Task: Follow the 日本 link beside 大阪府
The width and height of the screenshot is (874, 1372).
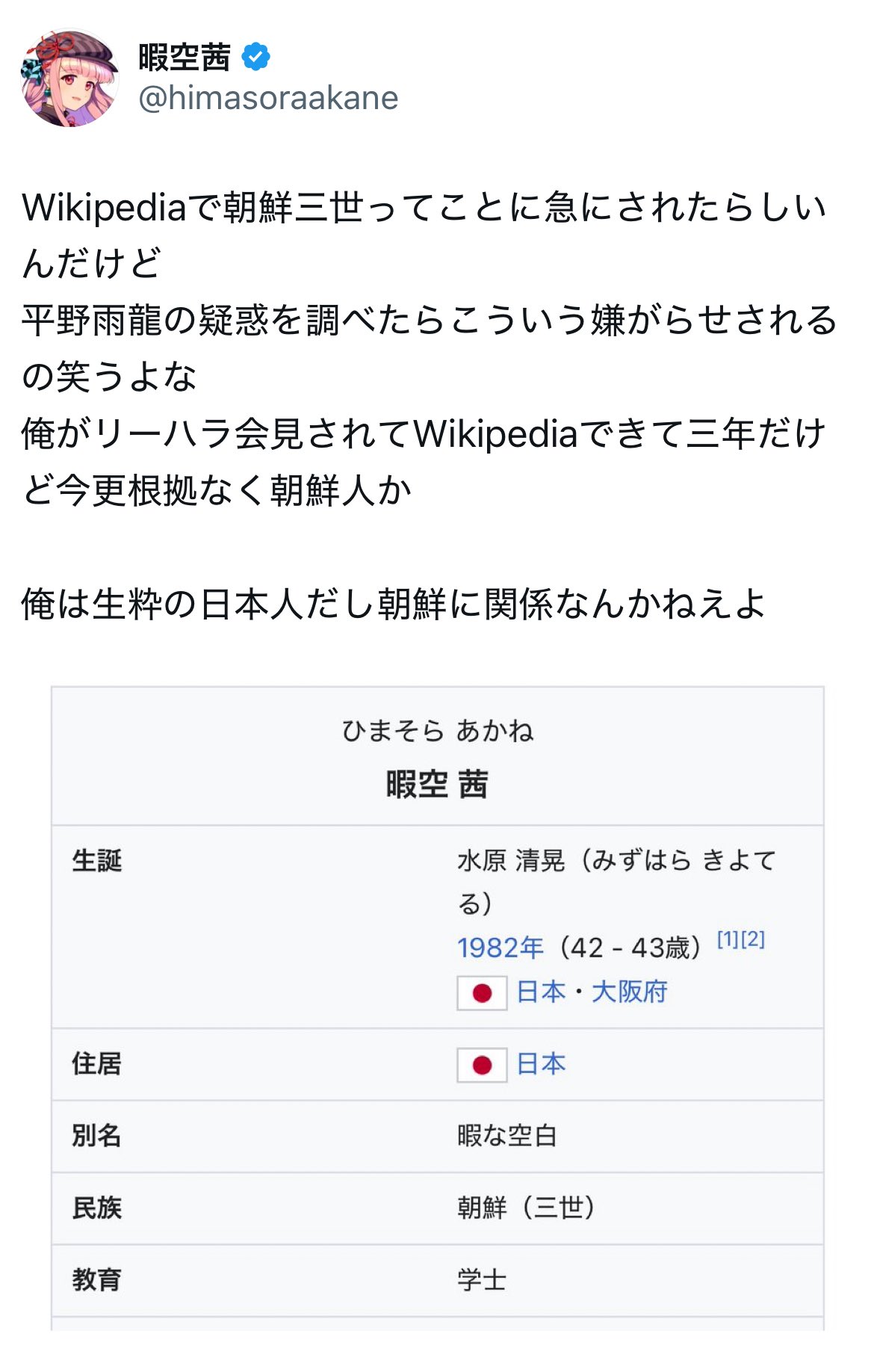Action: (541, 992)
